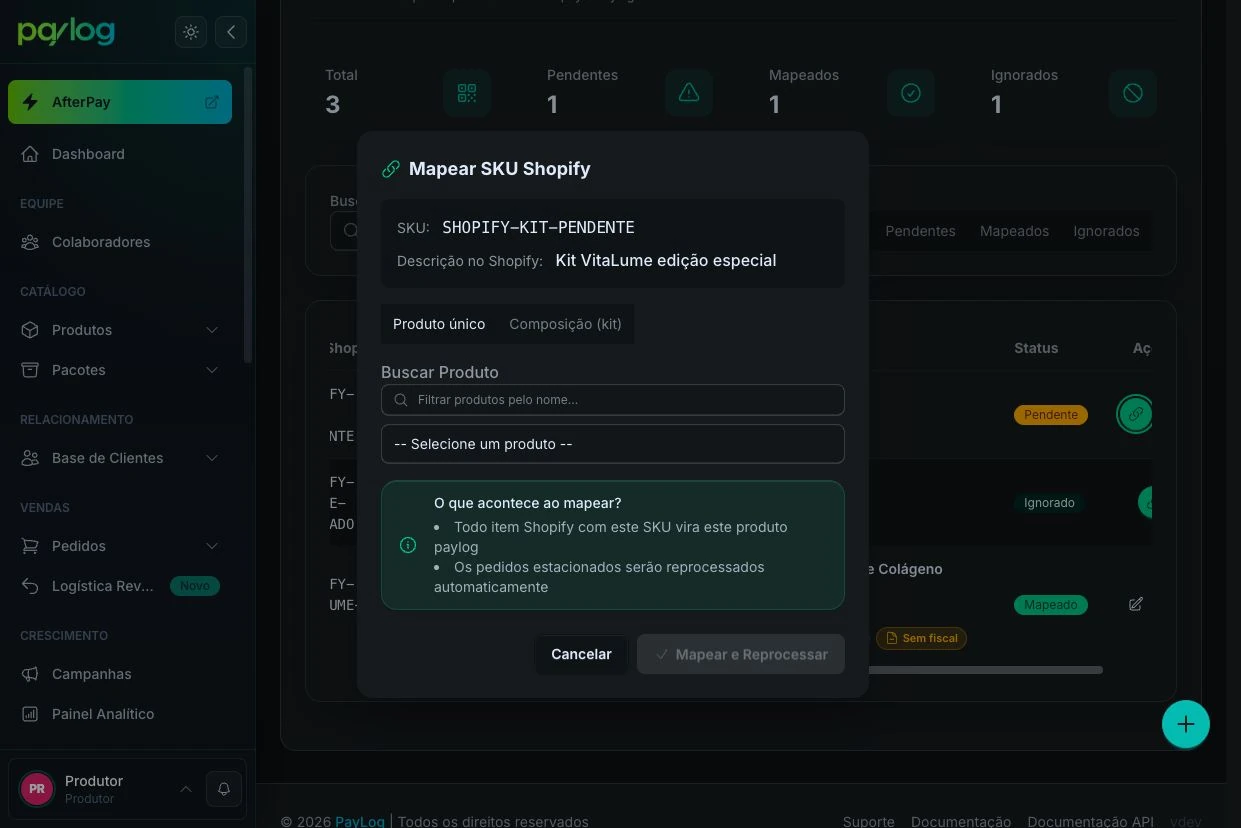Click the PayLog footer link
The image size is (1241, 828).
click(x=360, y=822)
